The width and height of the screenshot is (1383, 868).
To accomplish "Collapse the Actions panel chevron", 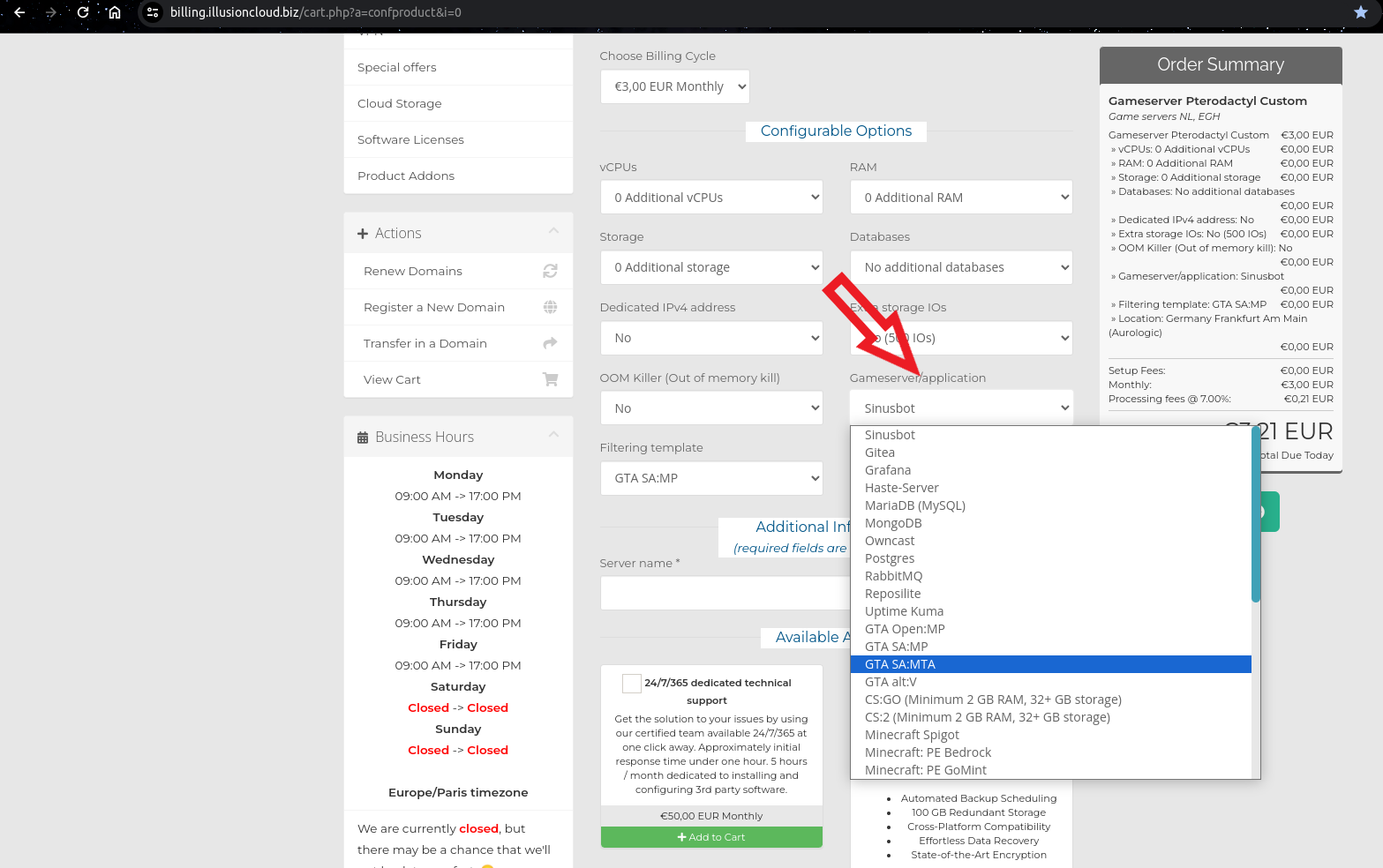I will (553, 231).
